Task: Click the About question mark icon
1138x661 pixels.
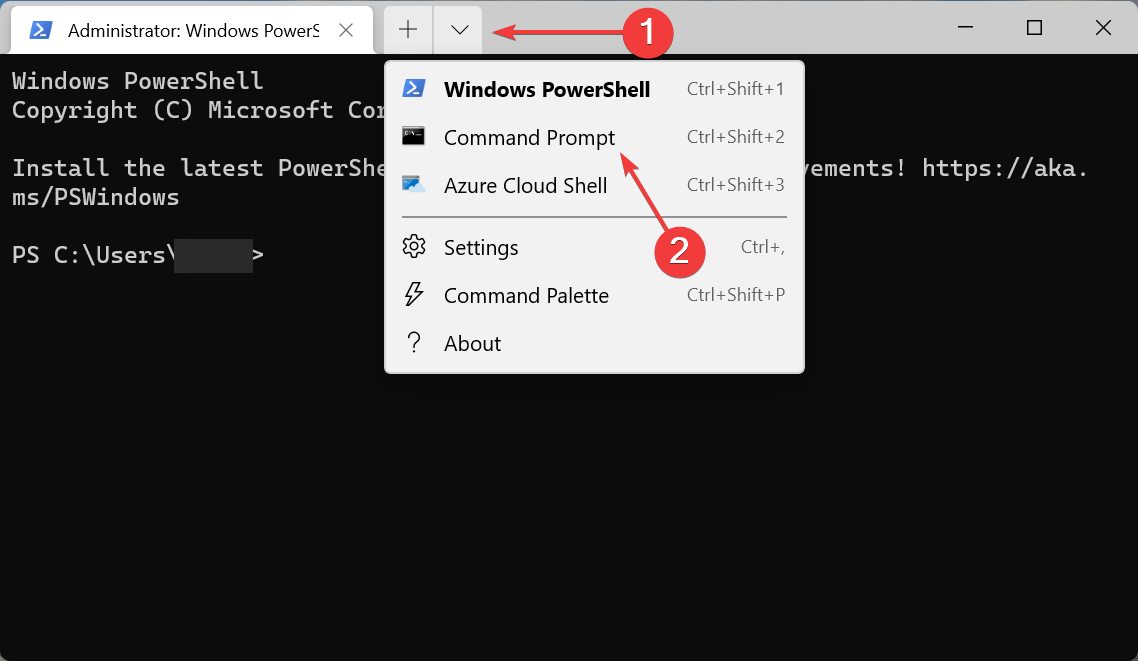Action: (414, 343)
